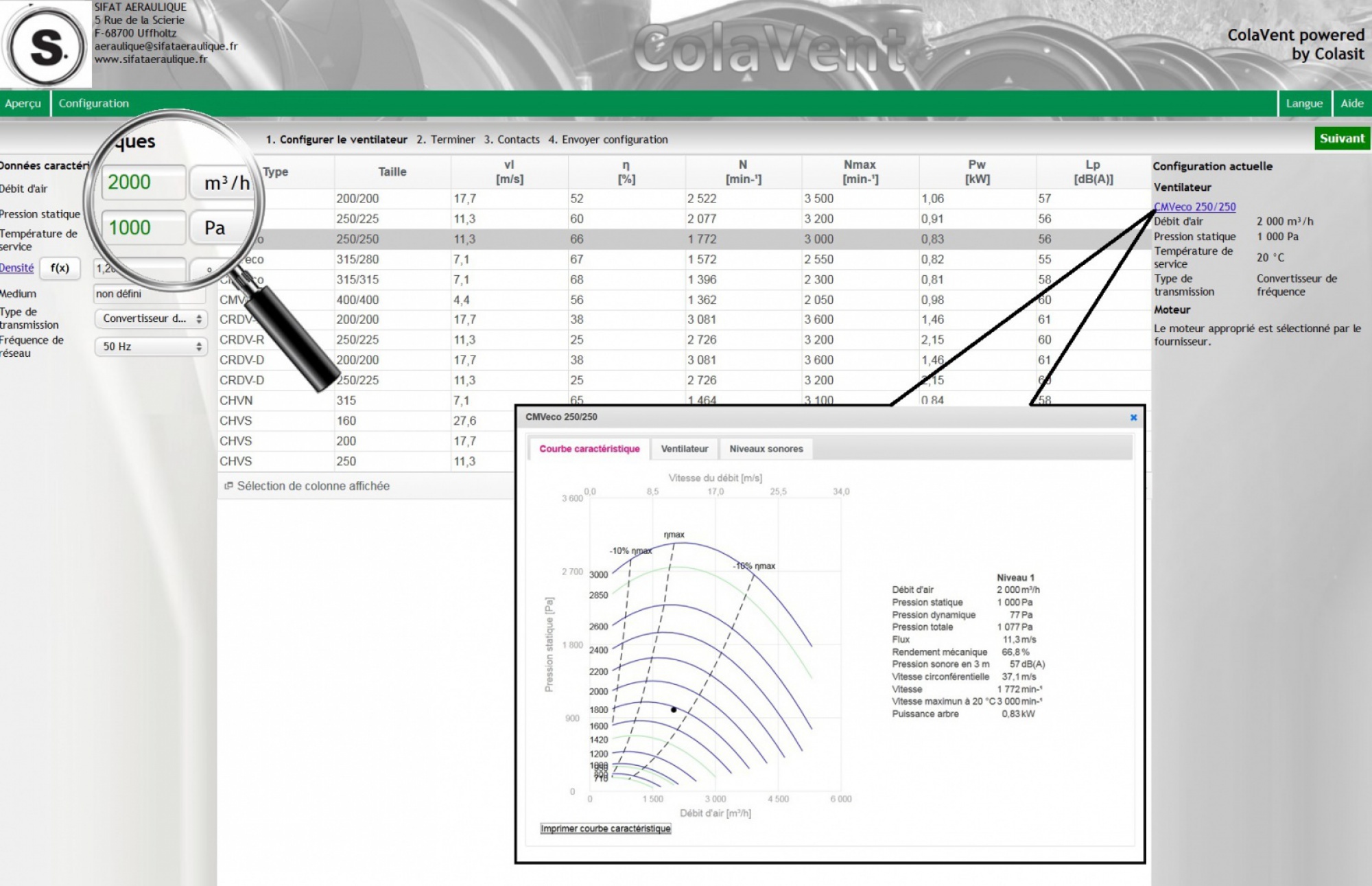Switch to the Ventilateur tab in the popup
Image resolution: width=1372 pixels, height=886 pixels.
click(x=685, y=449)
